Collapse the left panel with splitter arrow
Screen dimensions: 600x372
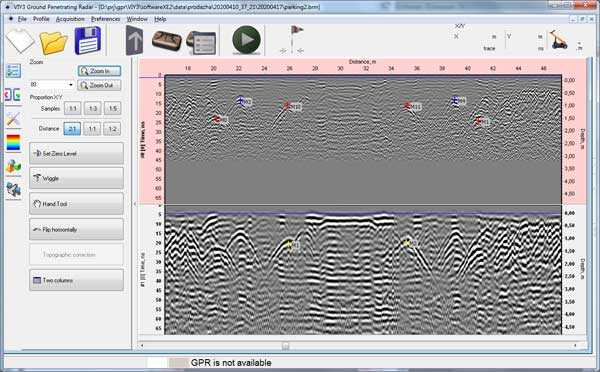pos(135,204)
